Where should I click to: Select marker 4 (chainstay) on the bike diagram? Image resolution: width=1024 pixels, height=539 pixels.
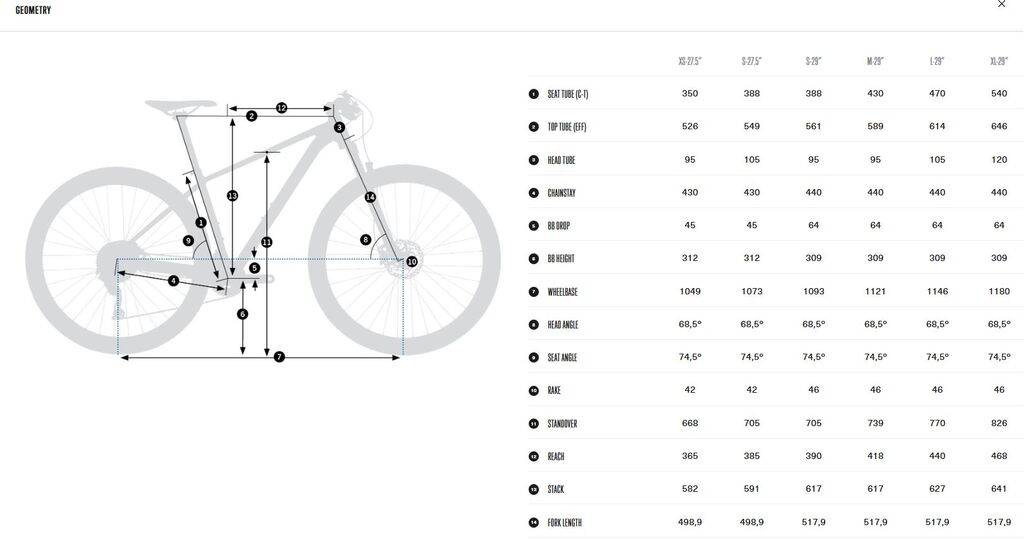(x=173, y=281)
